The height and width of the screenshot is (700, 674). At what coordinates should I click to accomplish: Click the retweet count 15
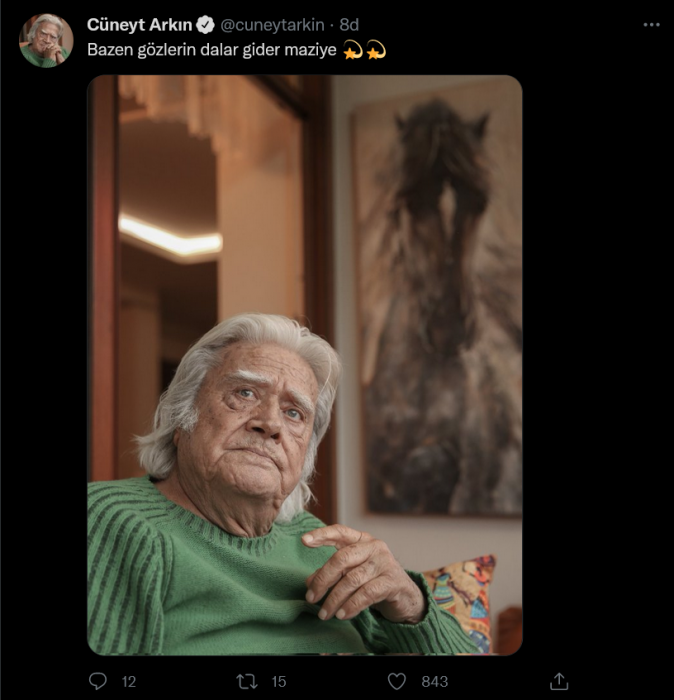pyautogui.click(x=279, y=681)
